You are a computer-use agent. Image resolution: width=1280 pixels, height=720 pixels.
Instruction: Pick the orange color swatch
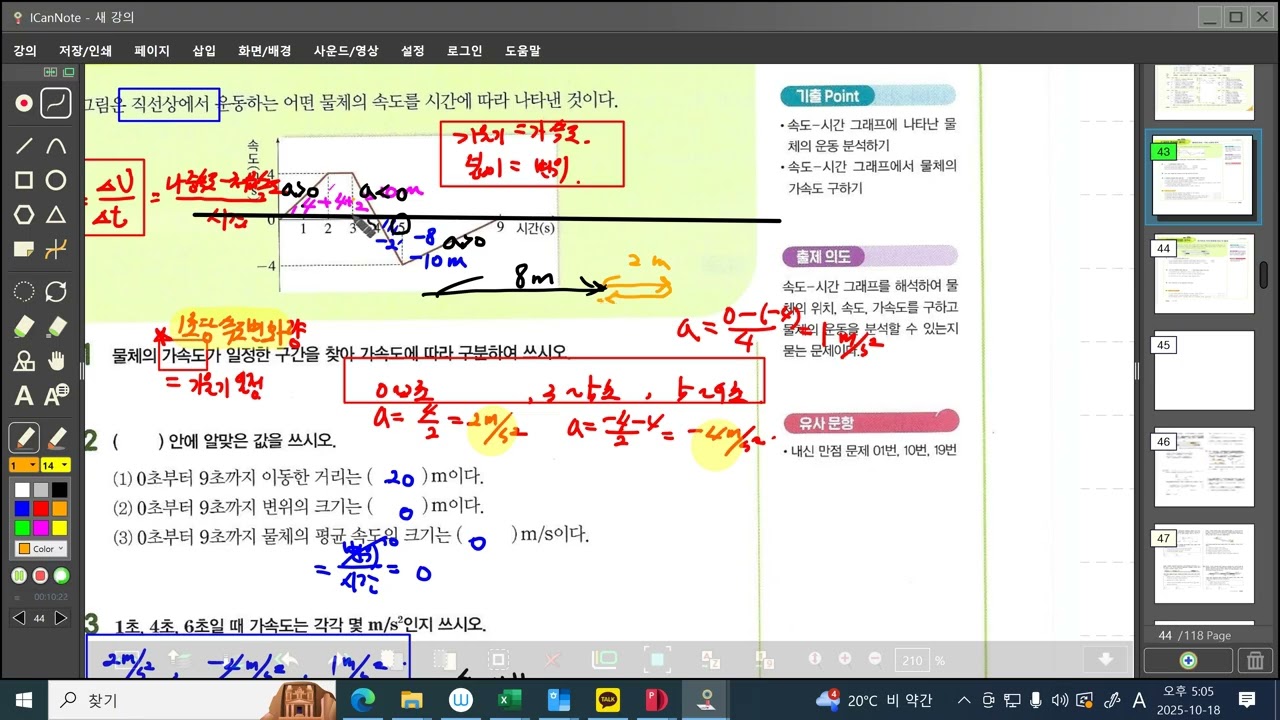[60, 509]
